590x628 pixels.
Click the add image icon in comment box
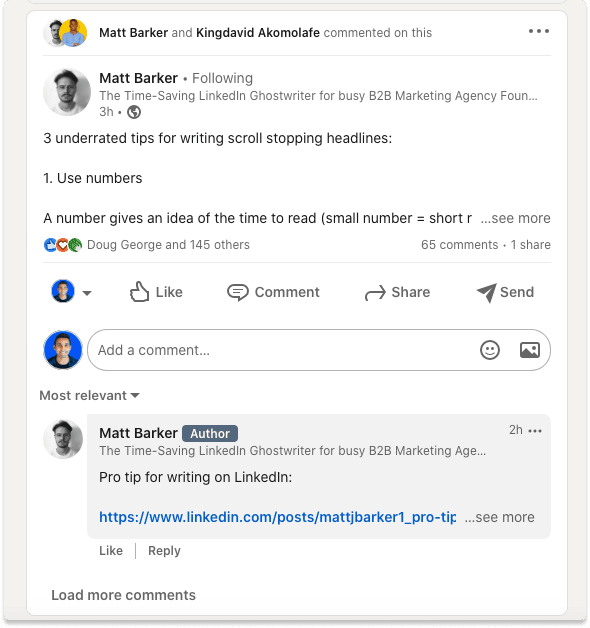pyautogui.click(x=530, y=350)
